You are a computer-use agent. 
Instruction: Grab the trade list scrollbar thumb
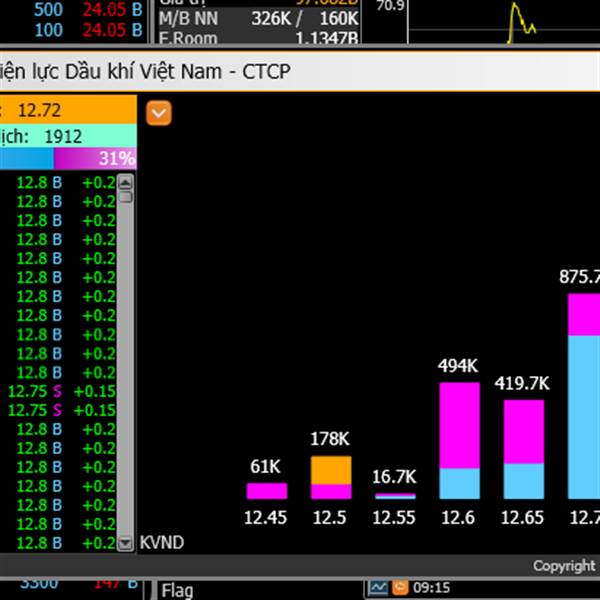pyautogui.click(x=125, y=197)
